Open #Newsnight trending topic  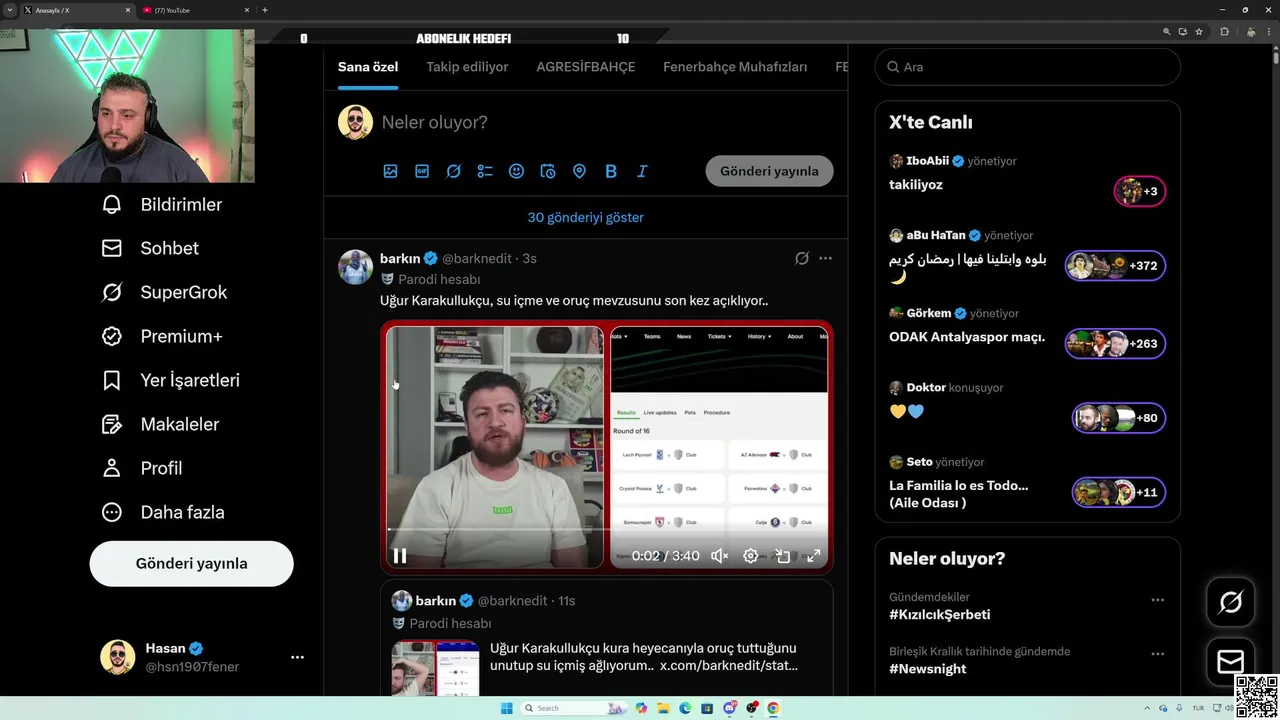928,669
